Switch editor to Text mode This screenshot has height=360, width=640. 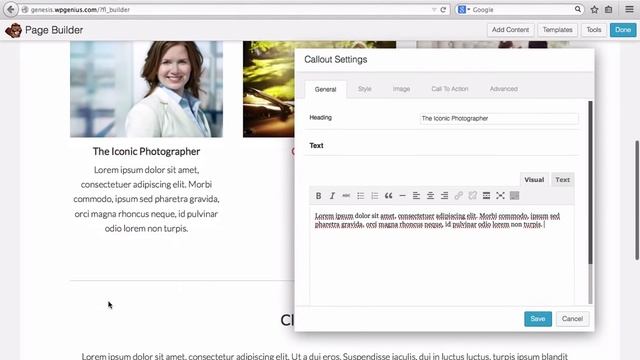562,180
